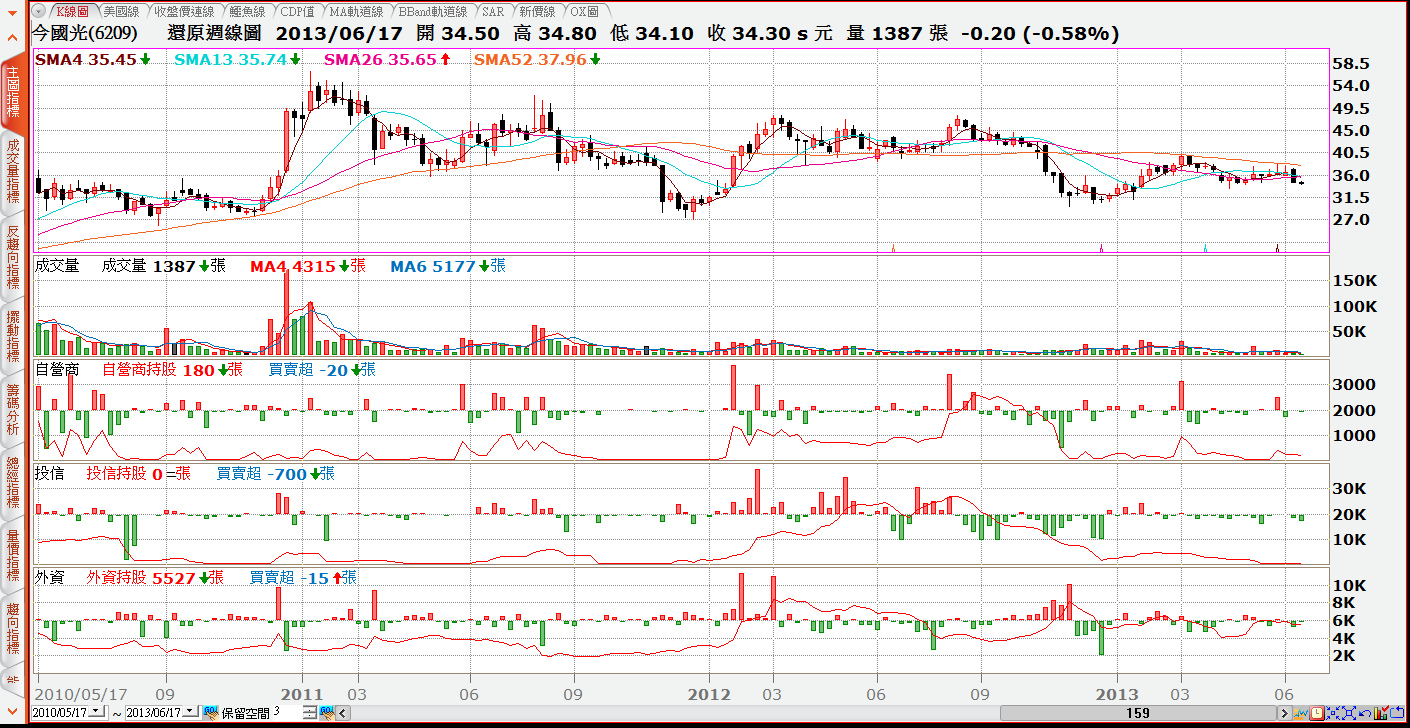Select 趨向指標 sidebar tab
The height and width of the screenshot is (728, 1410).
tap(13, 627)
